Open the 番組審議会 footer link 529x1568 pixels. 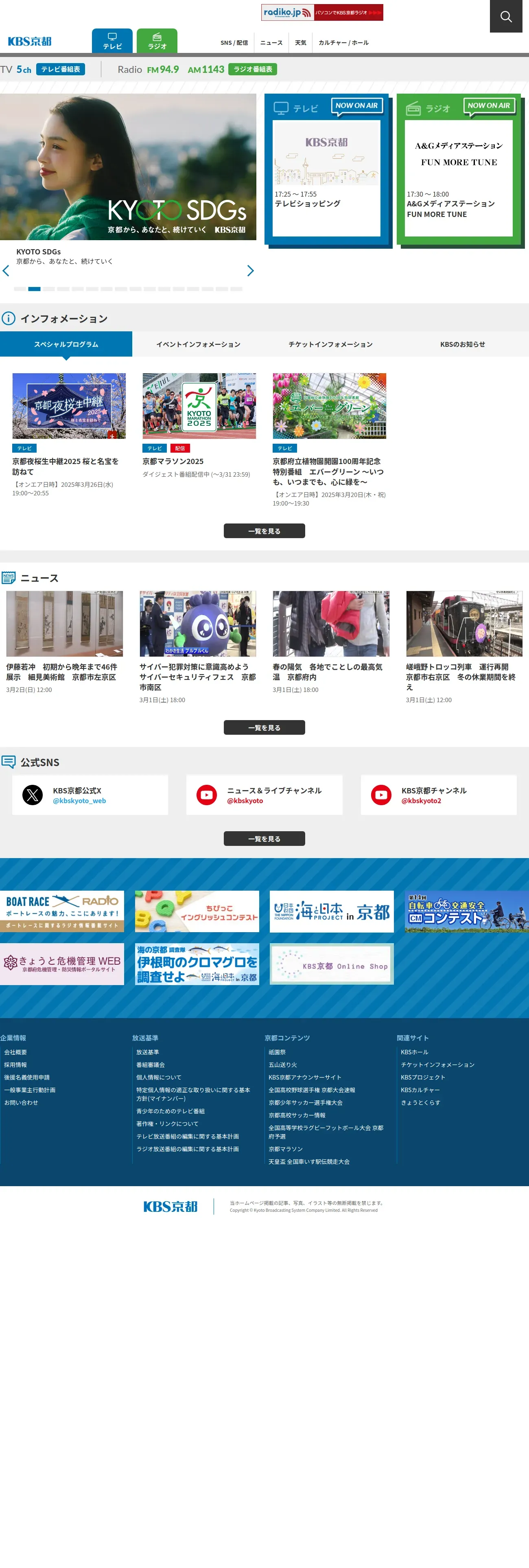point(151,1065)
